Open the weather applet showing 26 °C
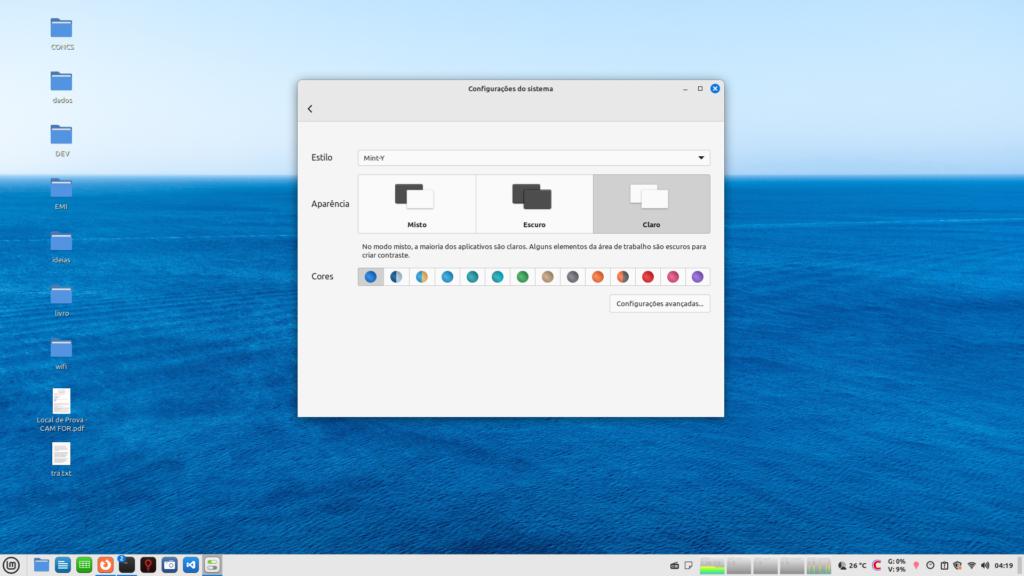The height and width of the screenshot is (576, 1024). pyautogui.click(x=851, y=566)
